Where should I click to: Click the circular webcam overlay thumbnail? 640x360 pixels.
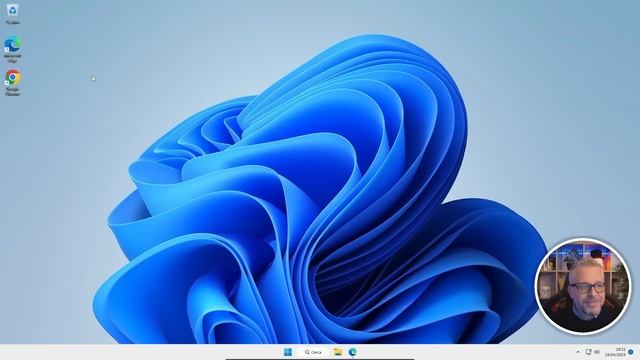click(x=582, y=287)
